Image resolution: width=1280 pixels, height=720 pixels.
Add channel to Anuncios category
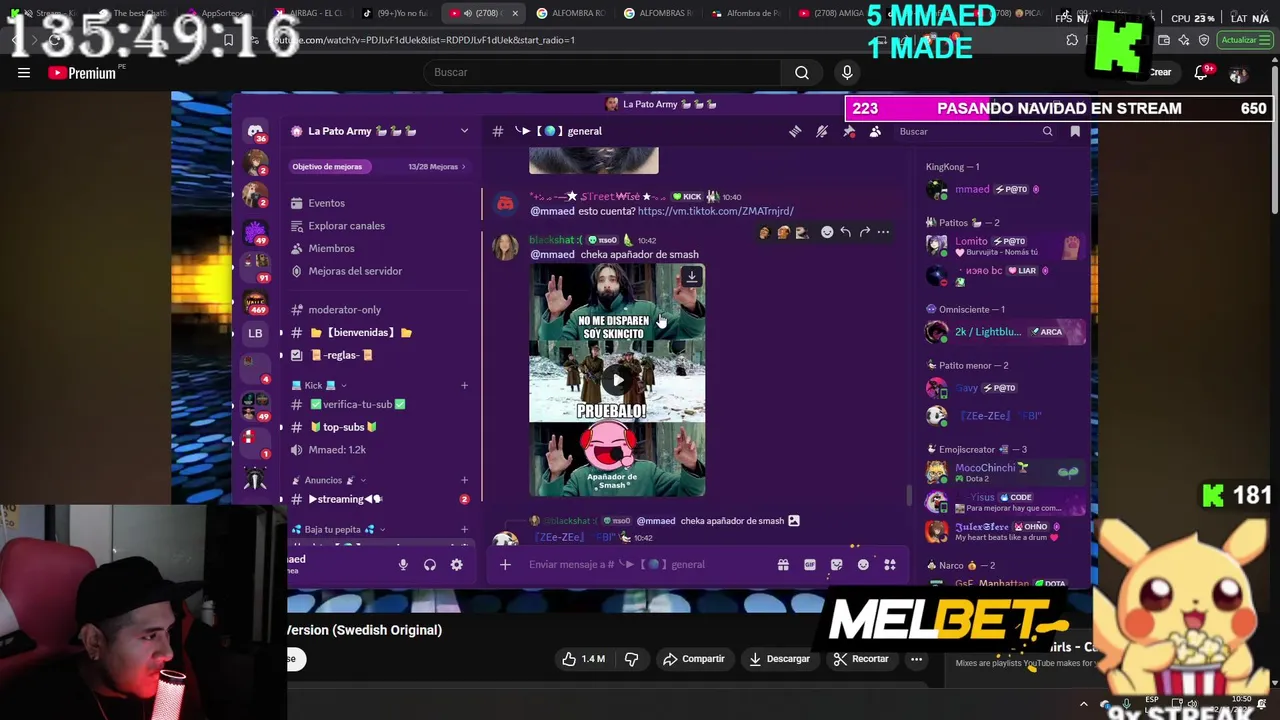tap(464, 480)
